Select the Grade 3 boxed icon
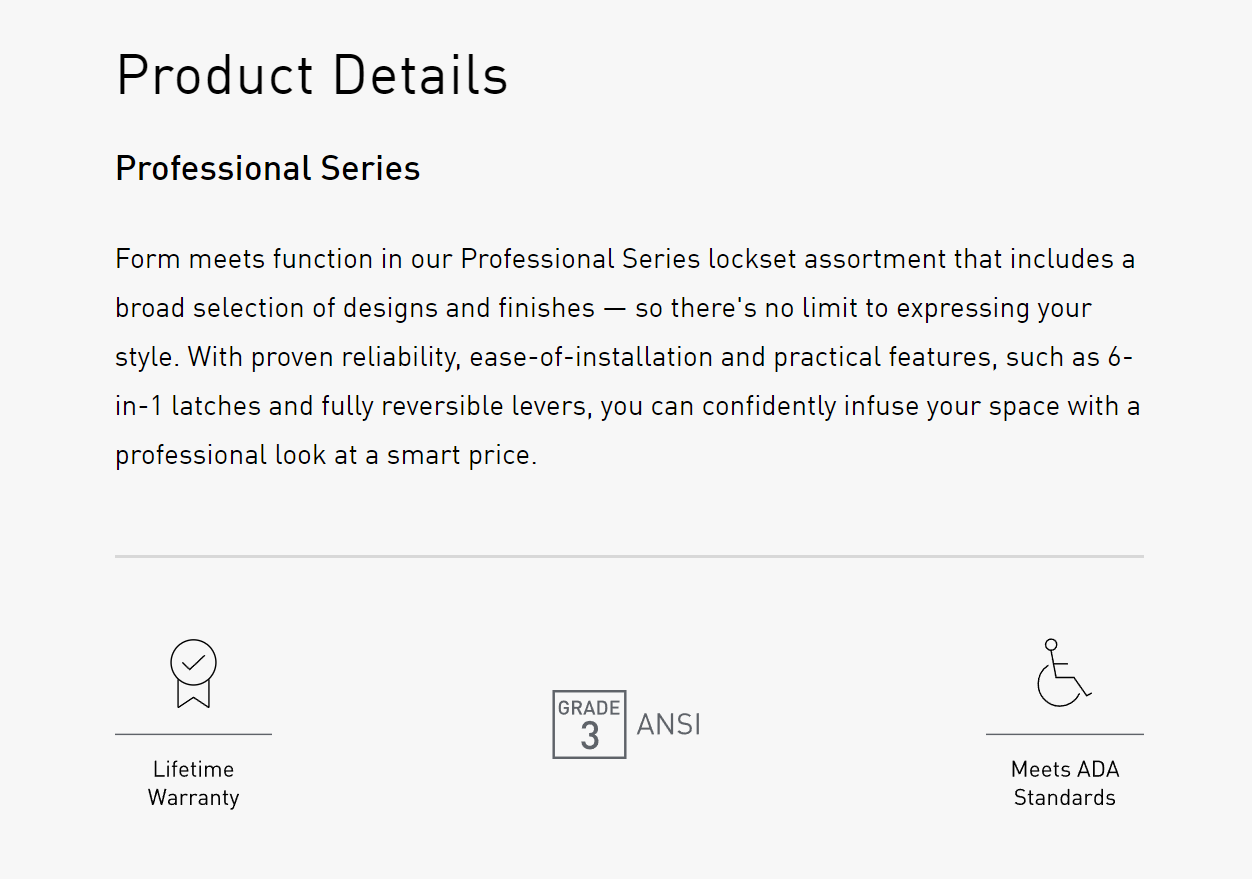Screen dimensions: 1252x879 pos(589,724)
